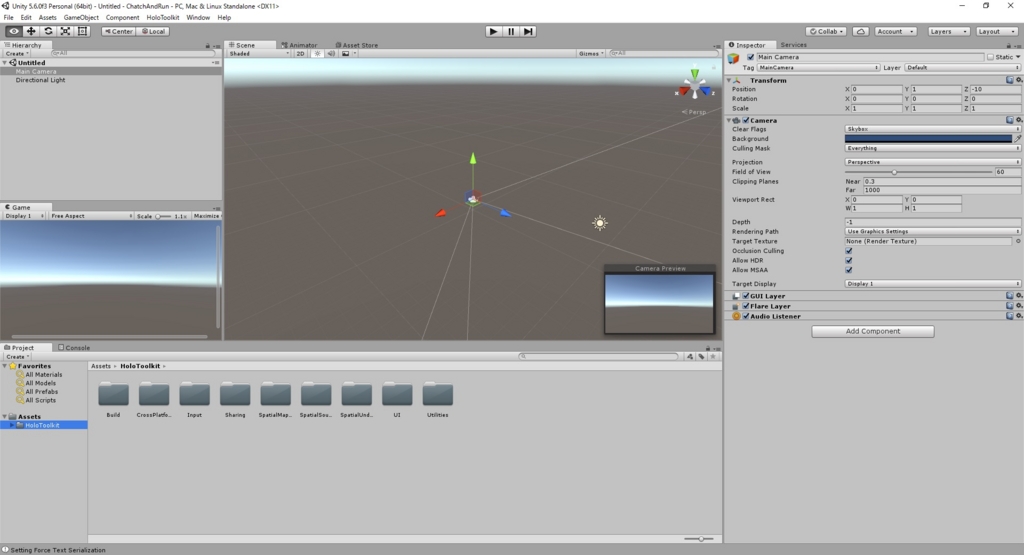Open Target Display dropdown
The image size is (1024, 555).
coord(933,284)
